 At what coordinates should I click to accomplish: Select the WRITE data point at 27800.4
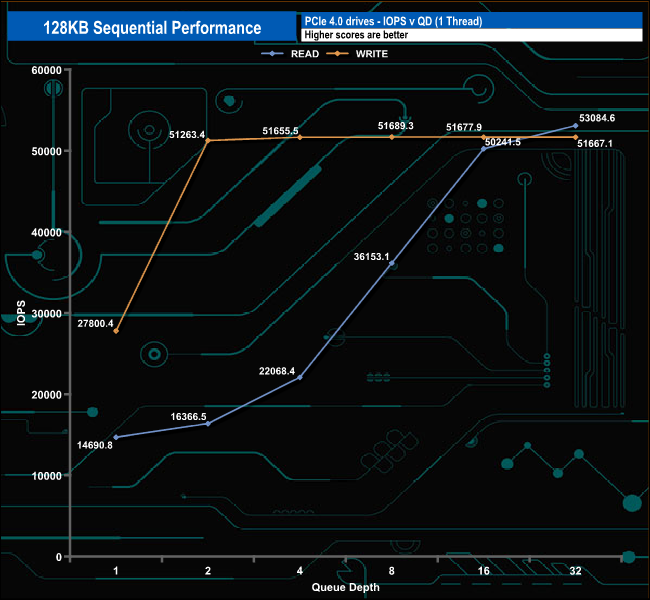coord(116,331)
